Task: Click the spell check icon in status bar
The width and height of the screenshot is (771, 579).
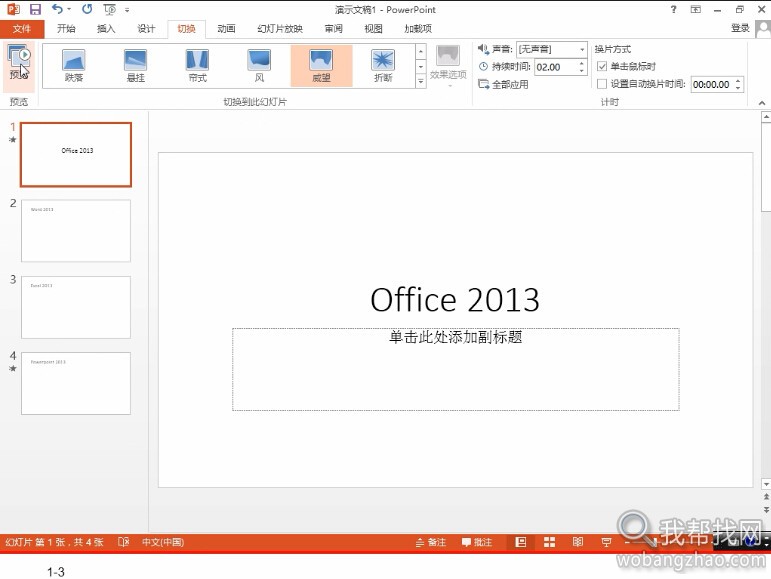Action: (x=123, y=542)
